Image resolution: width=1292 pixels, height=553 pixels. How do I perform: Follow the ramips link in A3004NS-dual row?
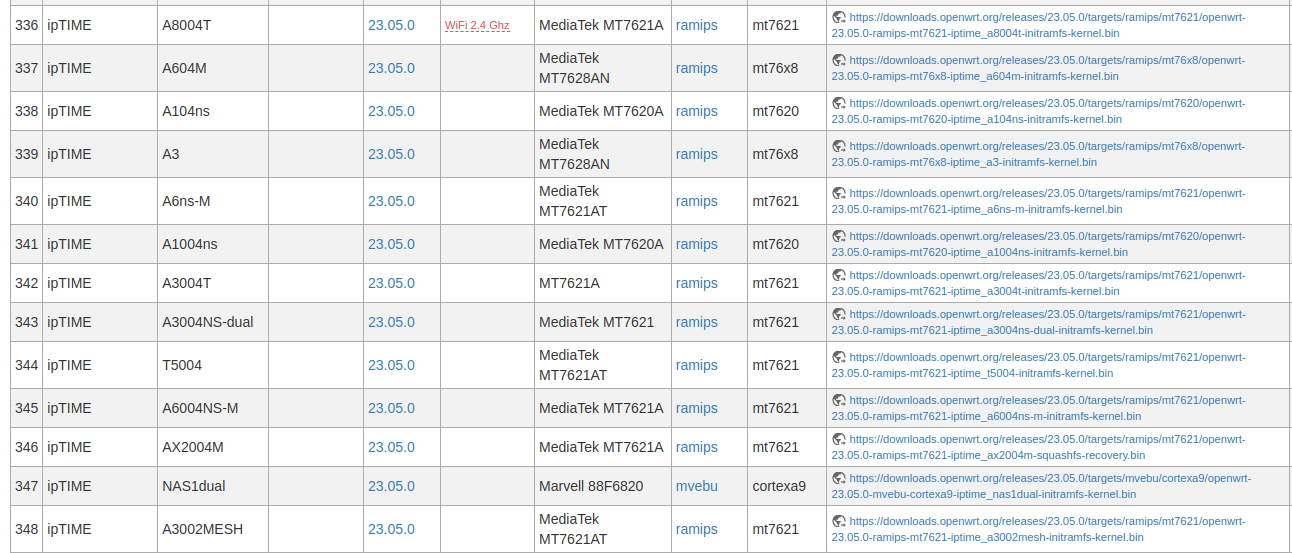(697, 322)
